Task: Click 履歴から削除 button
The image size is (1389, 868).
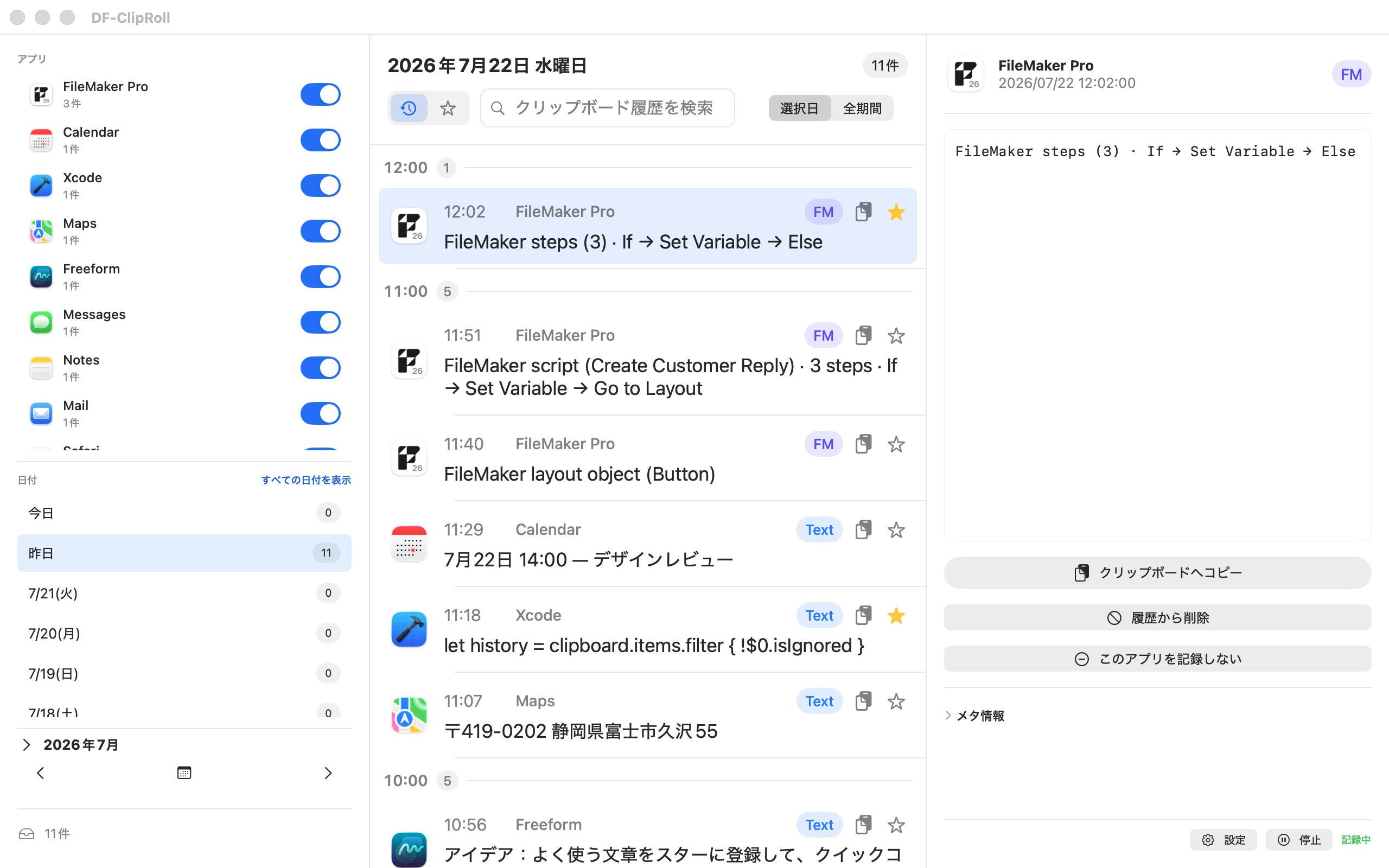Action: click(1157, 618)
